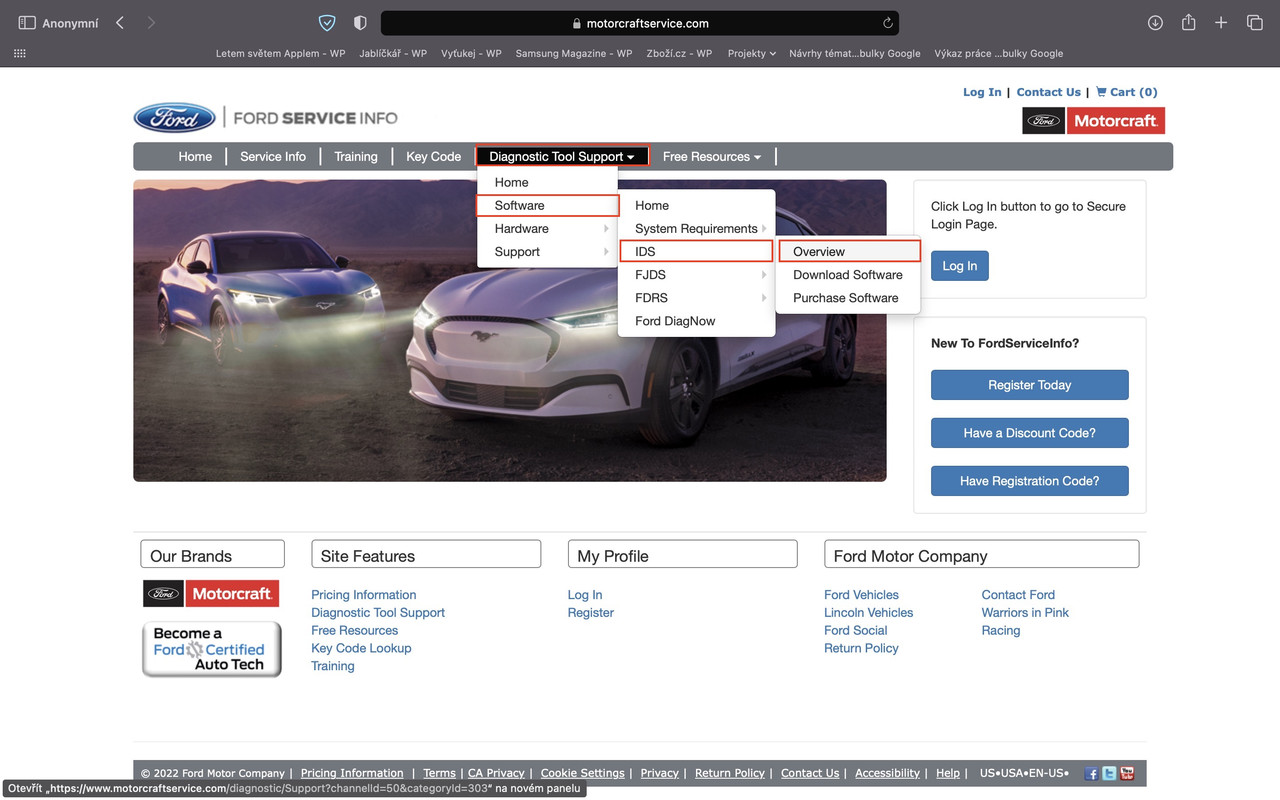Open the Warriors in Pink link

(1025, 613)
